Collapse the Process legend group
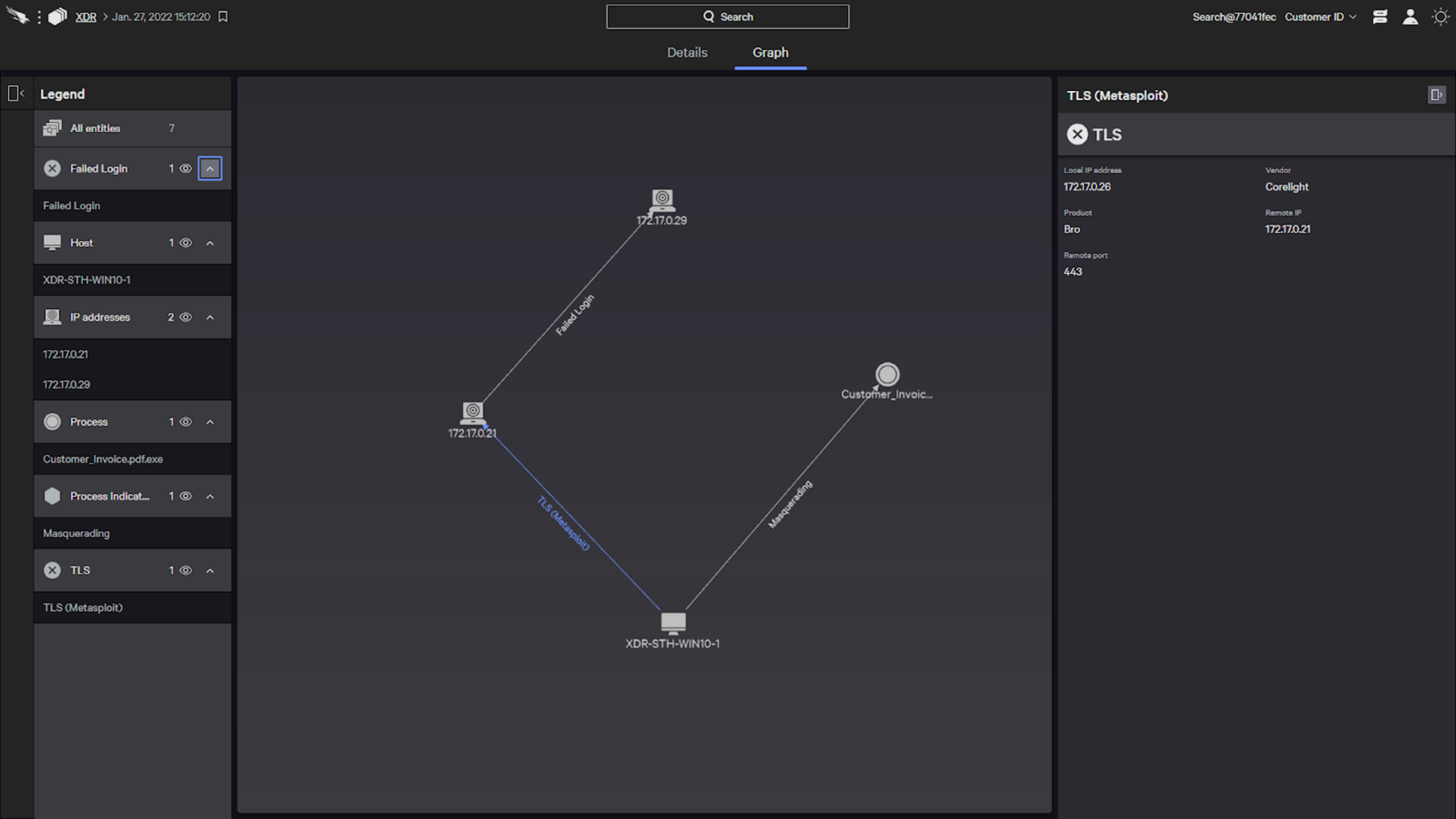The width and height of the screenshot is (1456, 819). (210, 422)
